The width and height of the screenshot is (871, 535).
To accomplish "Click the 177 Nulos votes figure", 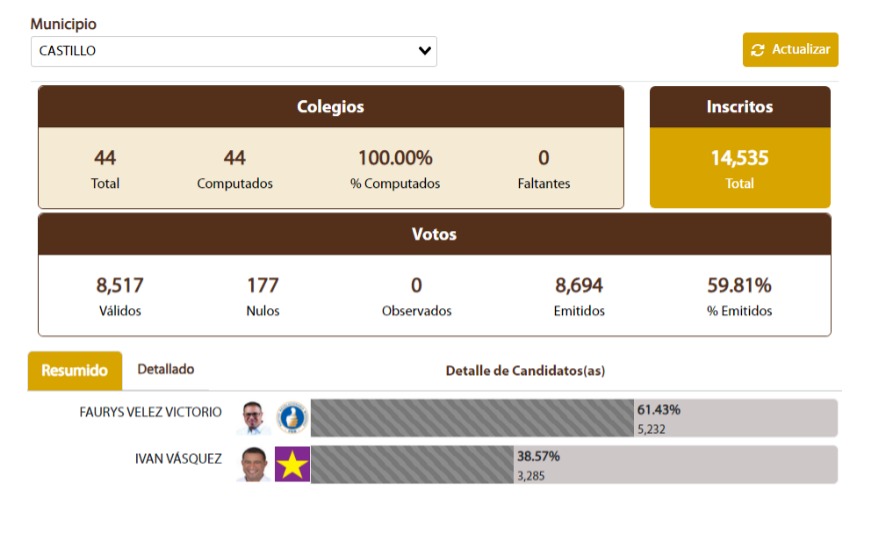I will pos(263,286).
